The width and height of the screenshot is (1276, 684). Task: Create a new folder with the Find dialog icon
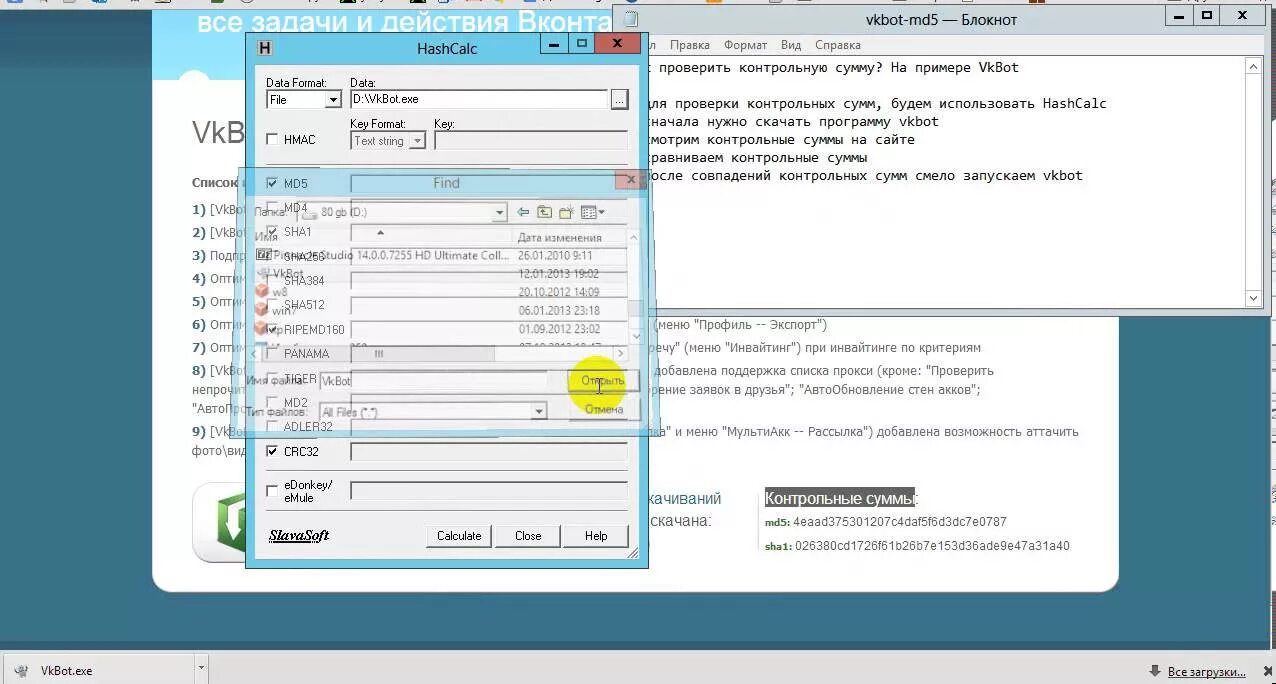(x=565, y=212)
